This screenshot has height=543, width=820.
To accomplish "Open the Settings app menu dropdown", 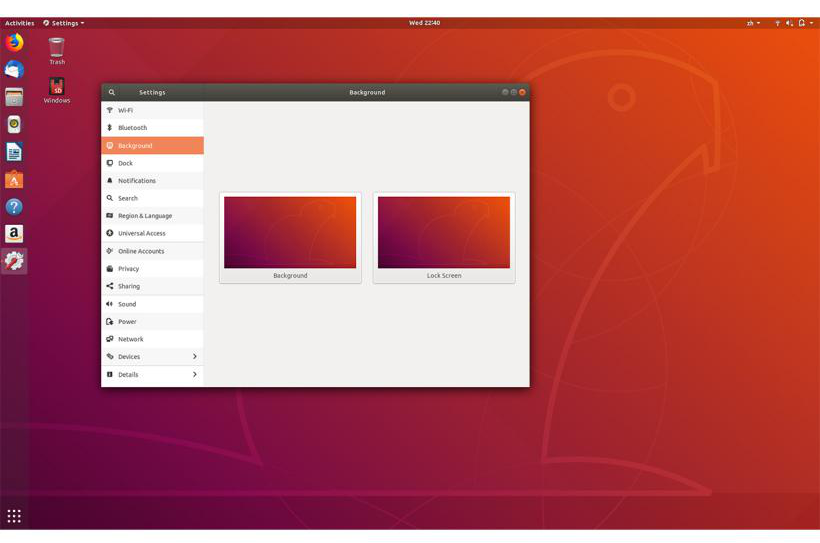I will point(64,23).
